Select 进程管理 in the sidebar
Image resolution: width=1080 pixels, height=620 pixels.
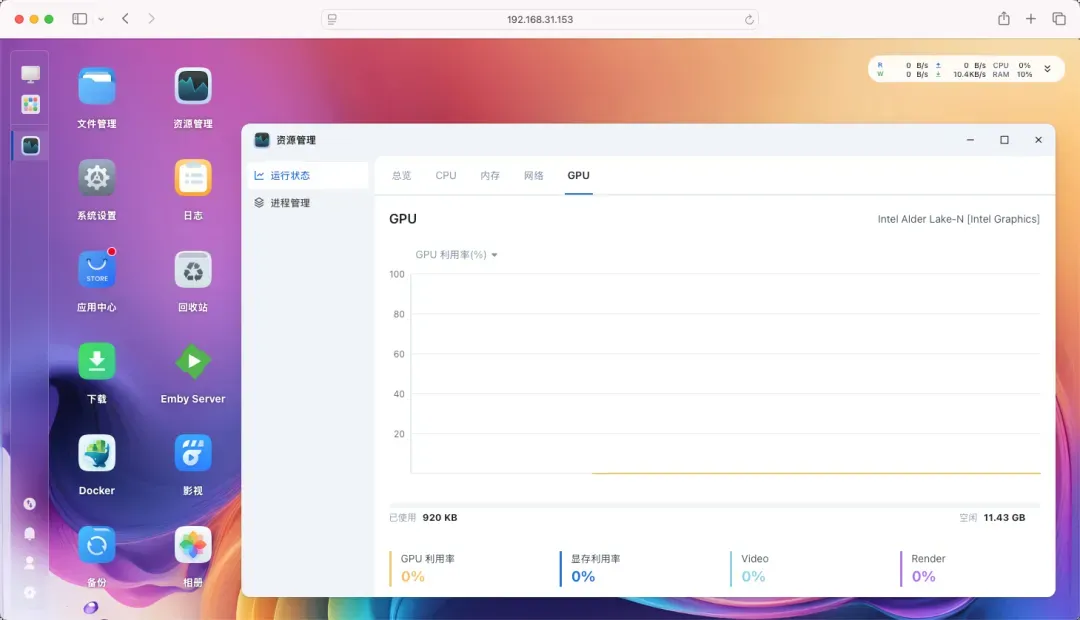point(290,203)
